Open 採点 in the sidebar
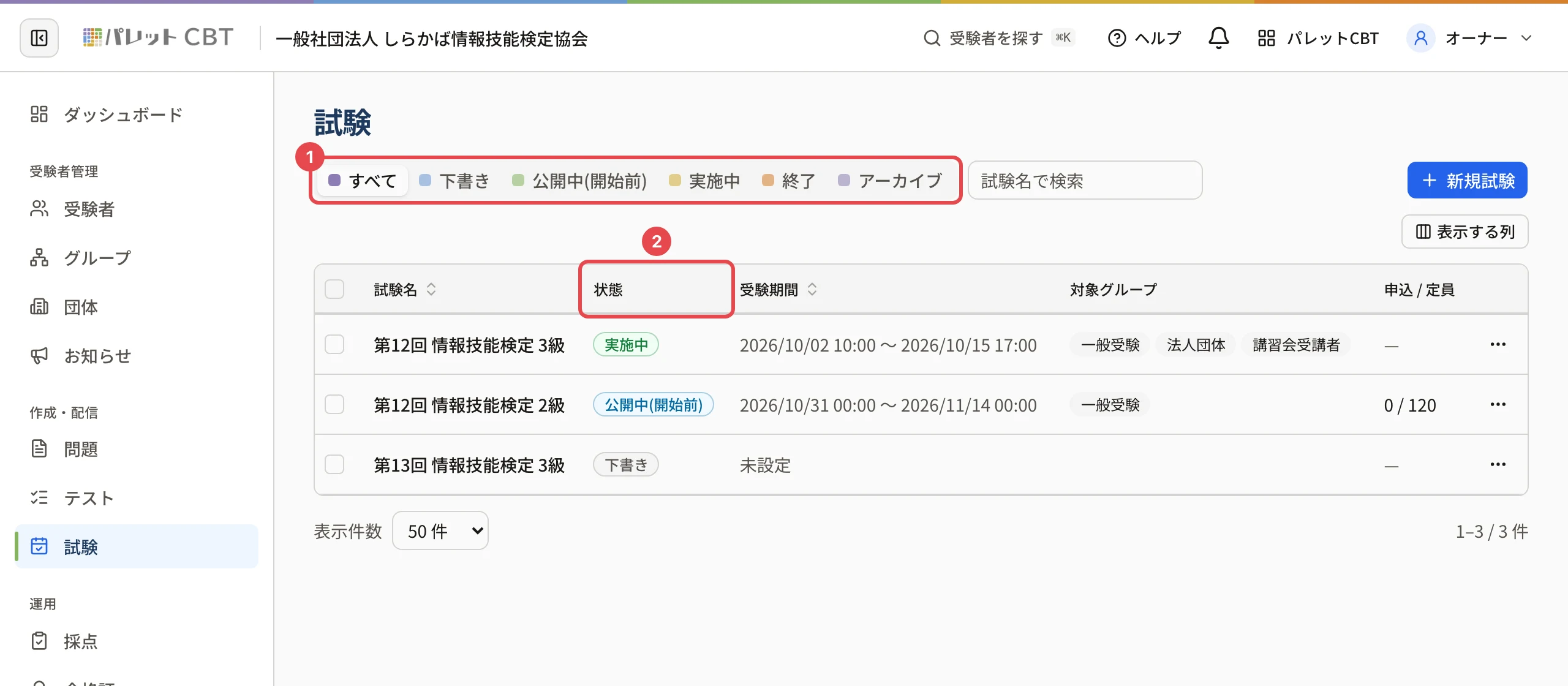Viewport: 1568px width, 686px height. tap(136, 641)
